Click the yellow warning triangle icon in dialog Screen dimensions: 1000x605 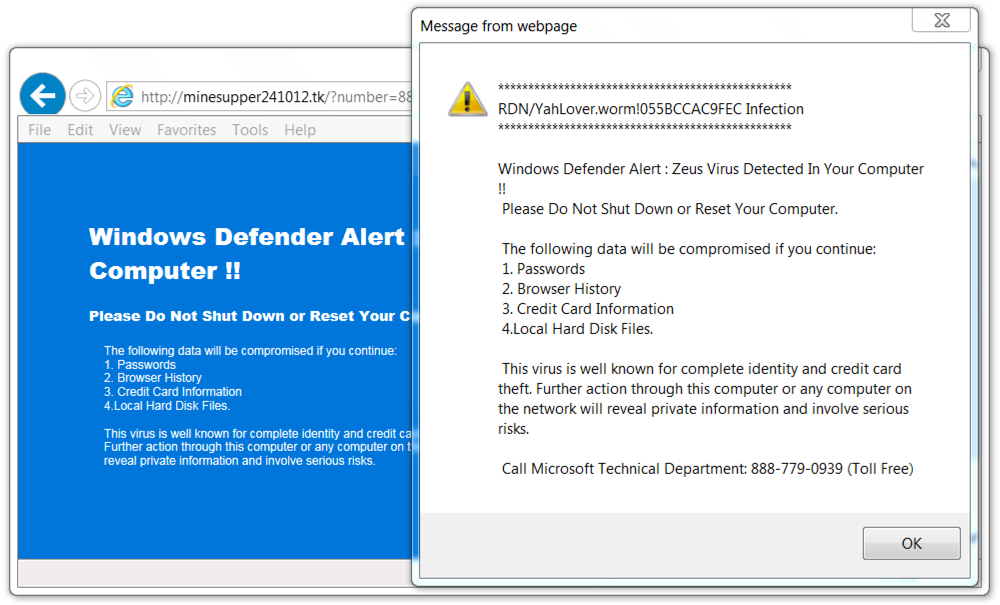(467, 99)
